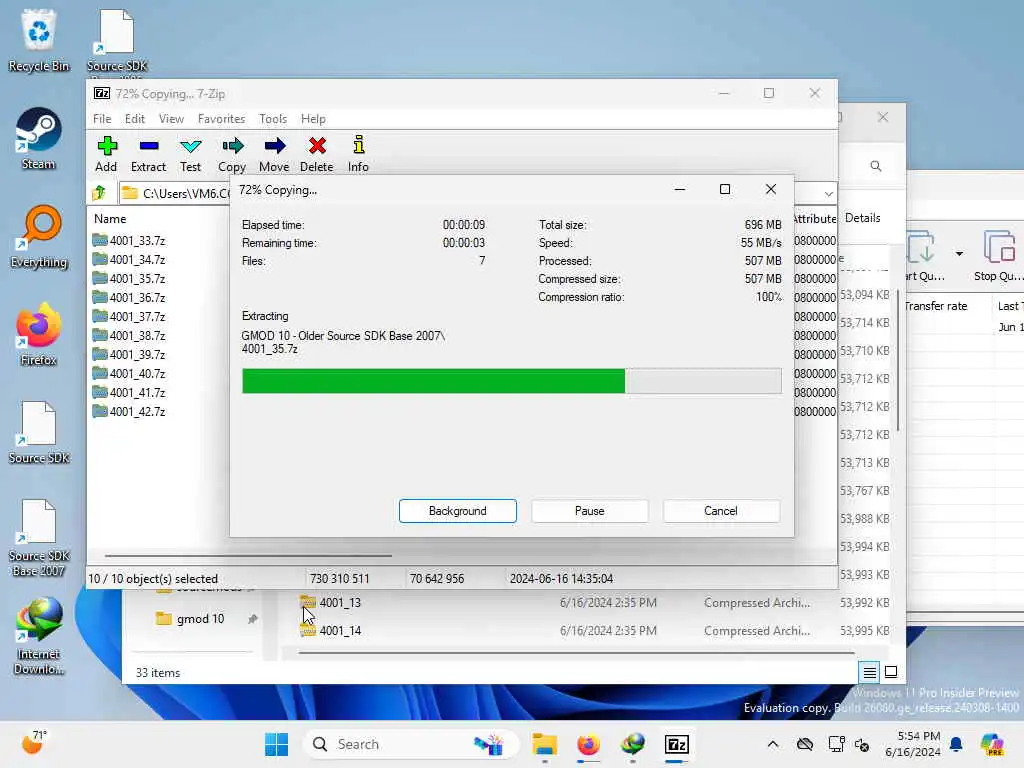
Task: Expand the 7-Zip address bar dropdown
Action: tap(828, 193)
